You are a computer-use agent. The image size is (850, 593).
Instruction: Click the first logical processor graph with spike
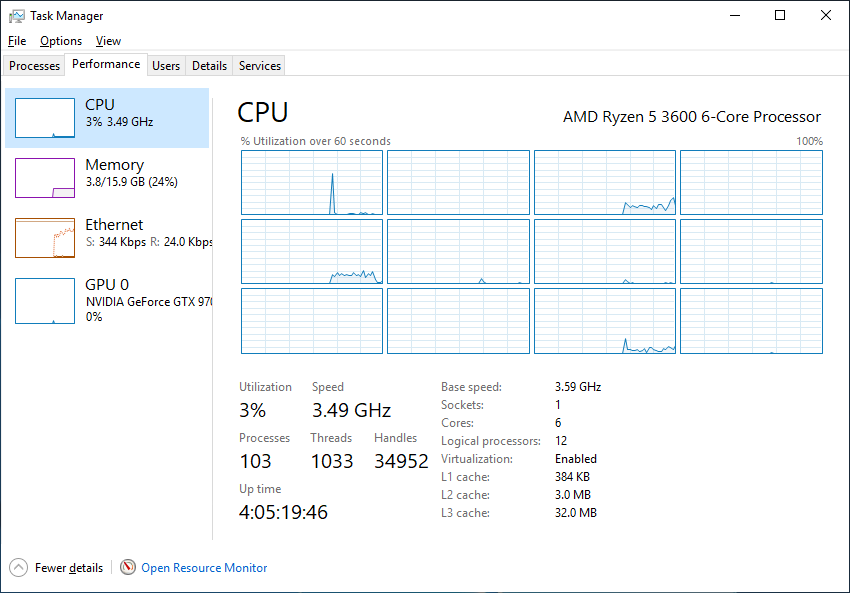(x=312, y=183)
